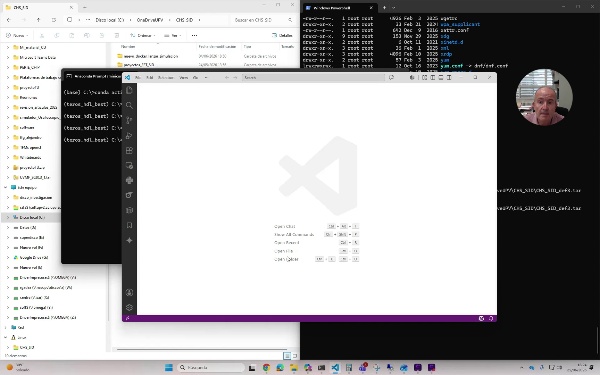Image resolution: width=600 pixels, height=375 pixels.
Task: Open Source Control in VS Code activity bar
Action: click(x=129, y=120)
